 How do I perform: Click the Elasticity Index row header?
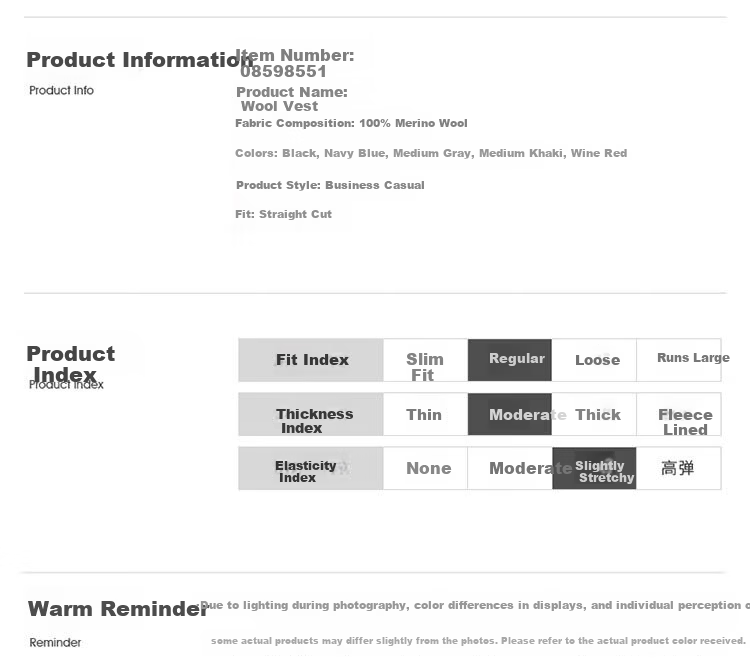(x=311, y=468)
